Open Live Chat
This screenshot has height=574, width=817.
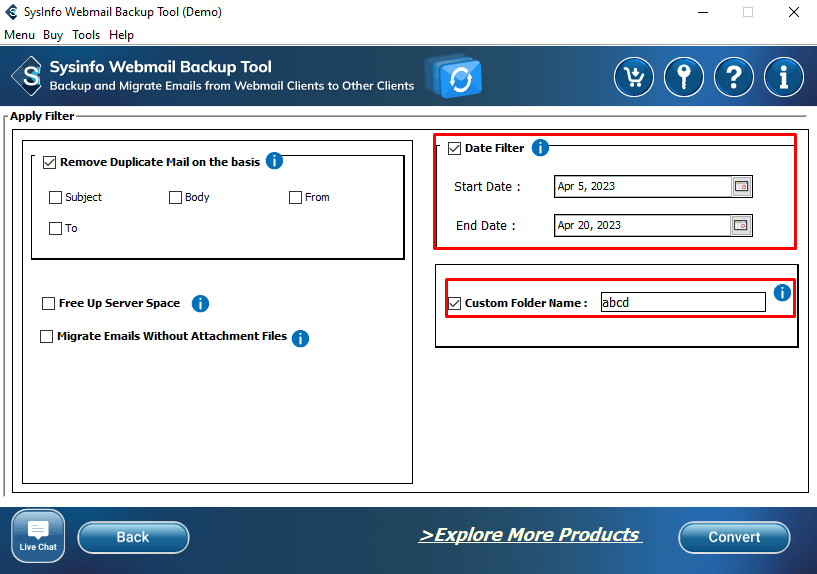38,536
